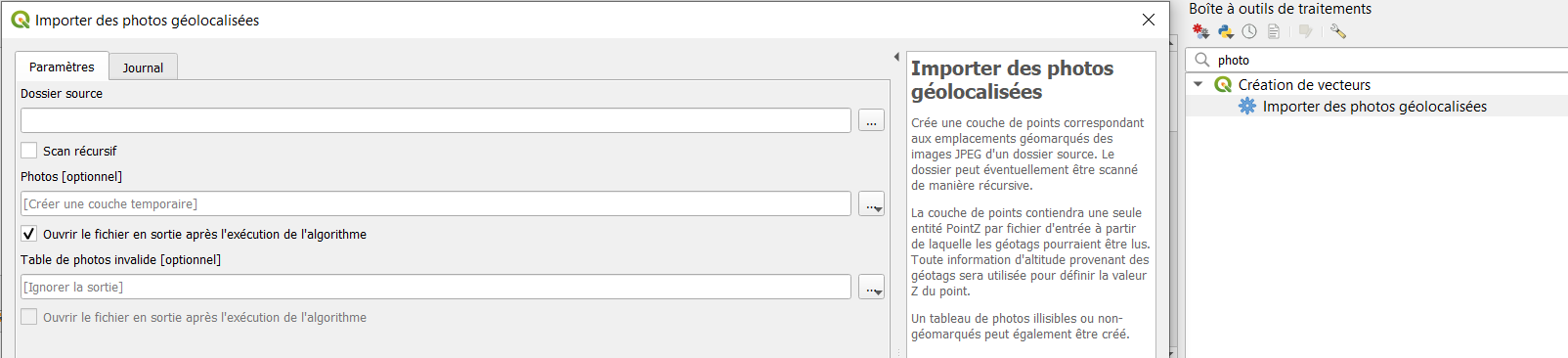Viewport: 1568px width, 358px height.
Task: Enable the Scan récursif checkbox
Action: [x=29, y=151]
